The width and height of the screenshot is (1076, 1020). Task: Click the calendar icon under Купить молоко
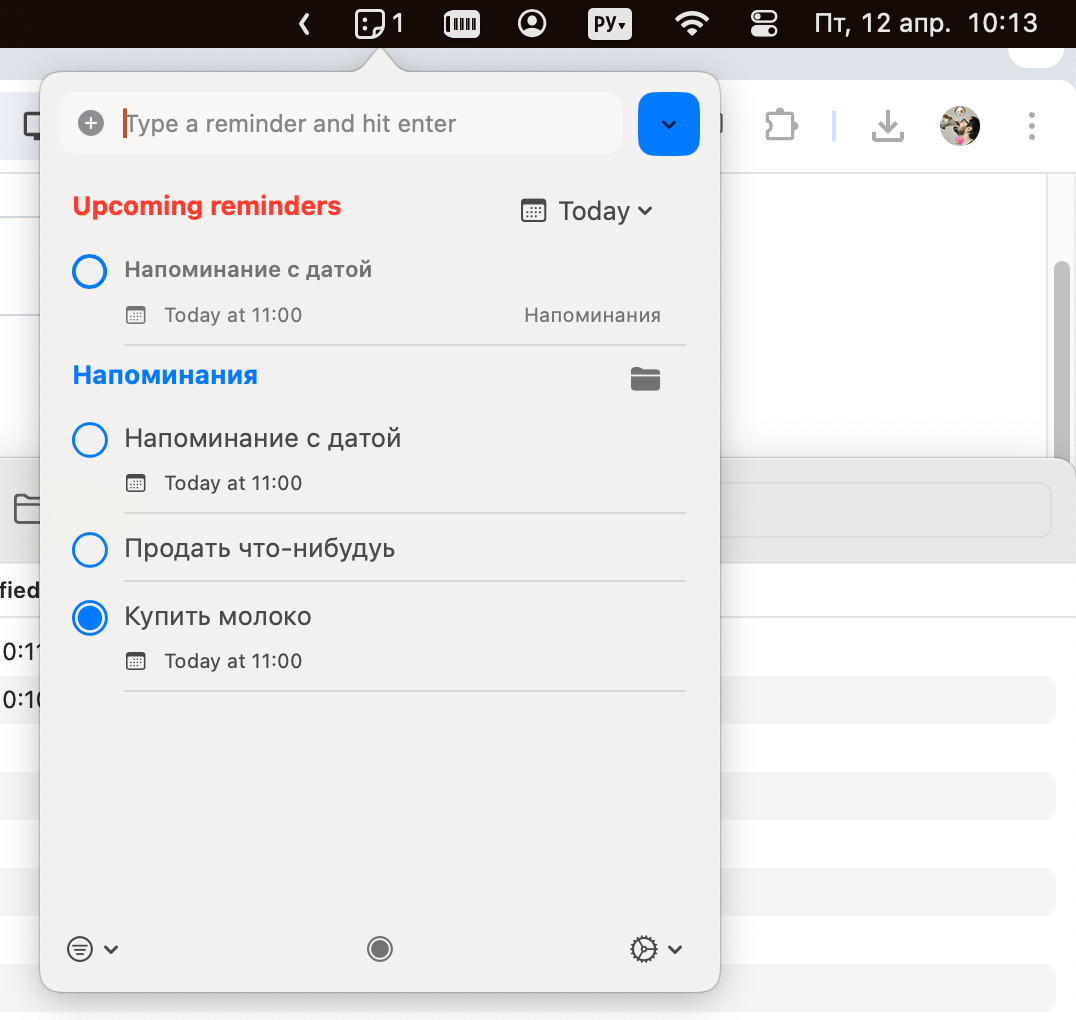(136, 661)
